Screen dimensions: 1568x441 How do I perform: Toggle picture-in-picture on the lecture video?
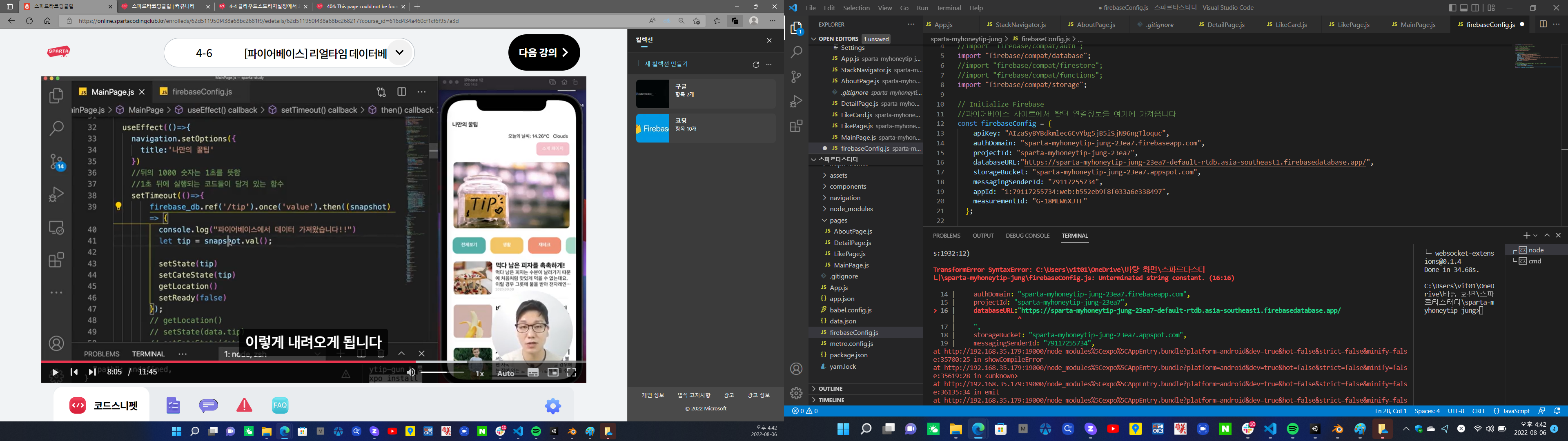click(553, 373)
